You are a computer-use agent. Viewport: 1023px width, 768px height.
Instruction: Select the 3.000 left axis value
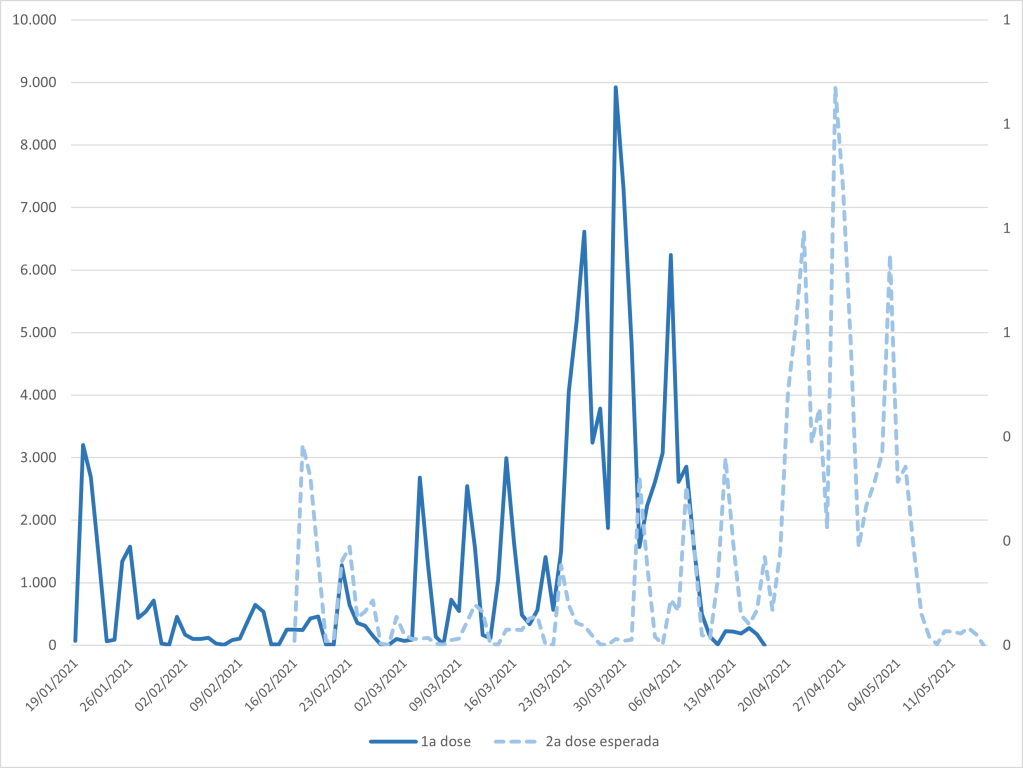[37, 458]
